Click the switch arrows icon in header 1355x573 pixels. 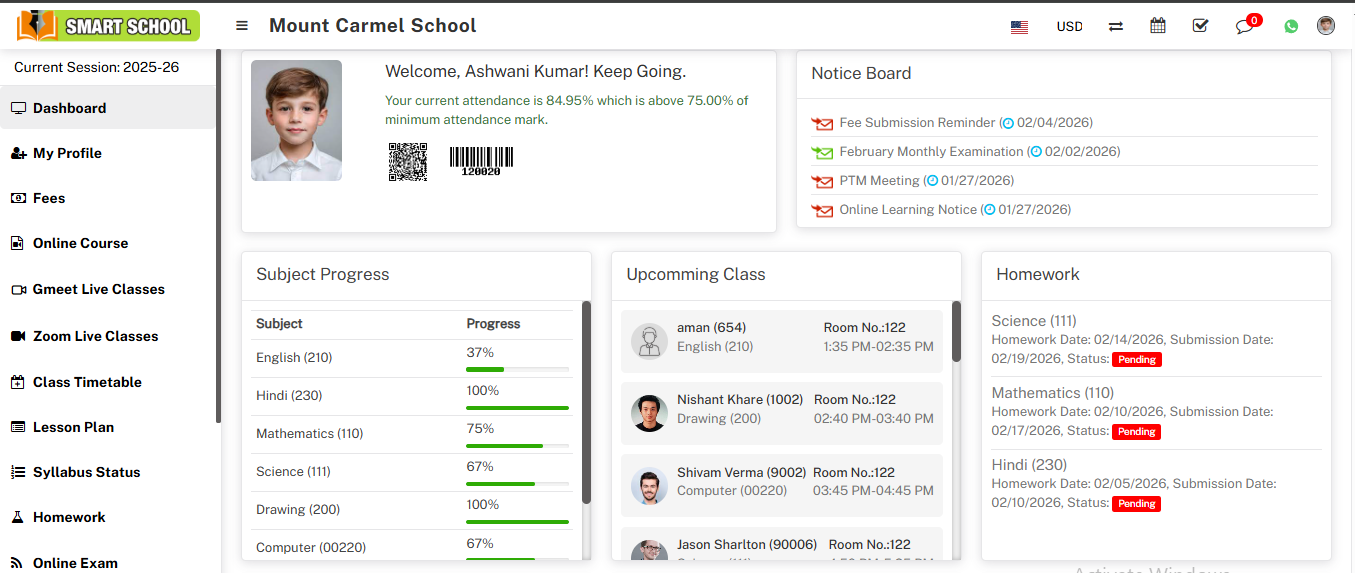point(1116,27)
